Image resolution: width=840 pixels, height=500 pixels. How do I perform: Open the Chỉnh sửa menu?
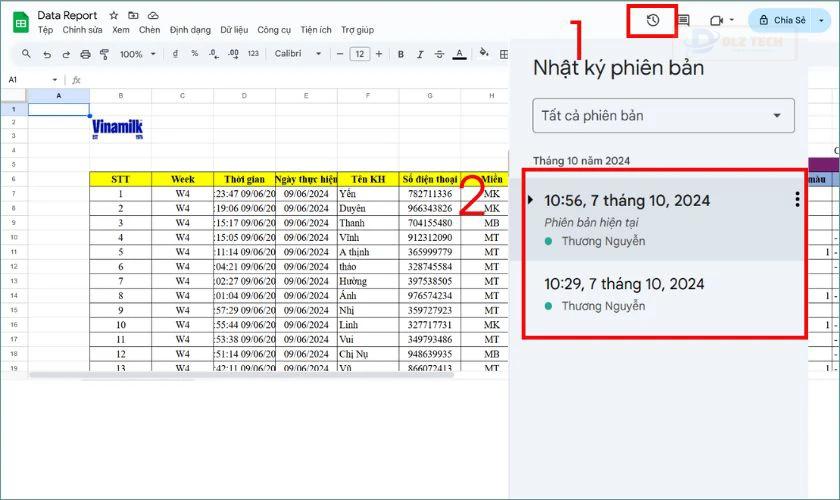(82, 30)
